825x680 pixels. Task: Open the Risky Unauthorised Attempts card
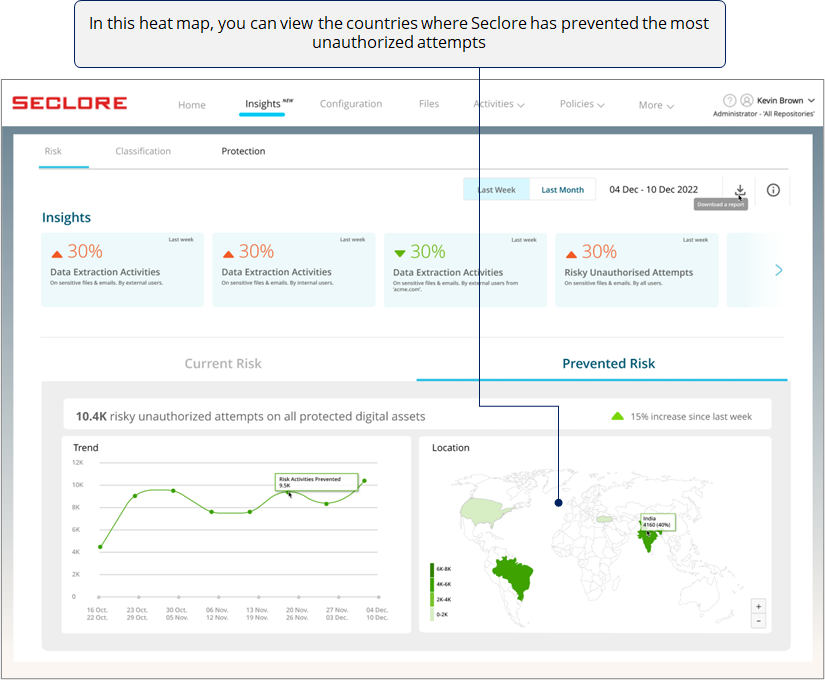click(637, 269)
